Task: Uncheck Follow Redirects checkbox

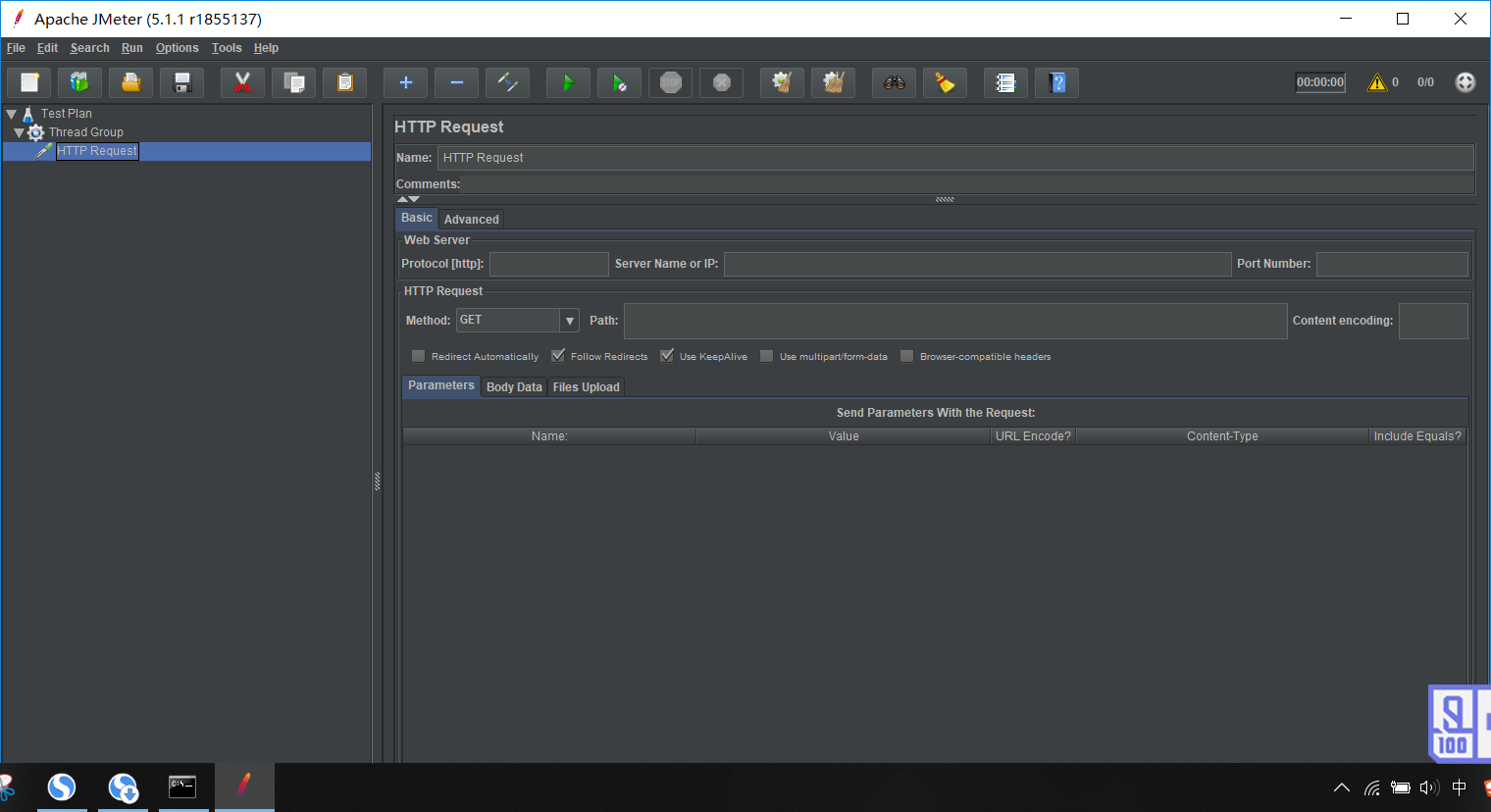Action: coord(558,356)
